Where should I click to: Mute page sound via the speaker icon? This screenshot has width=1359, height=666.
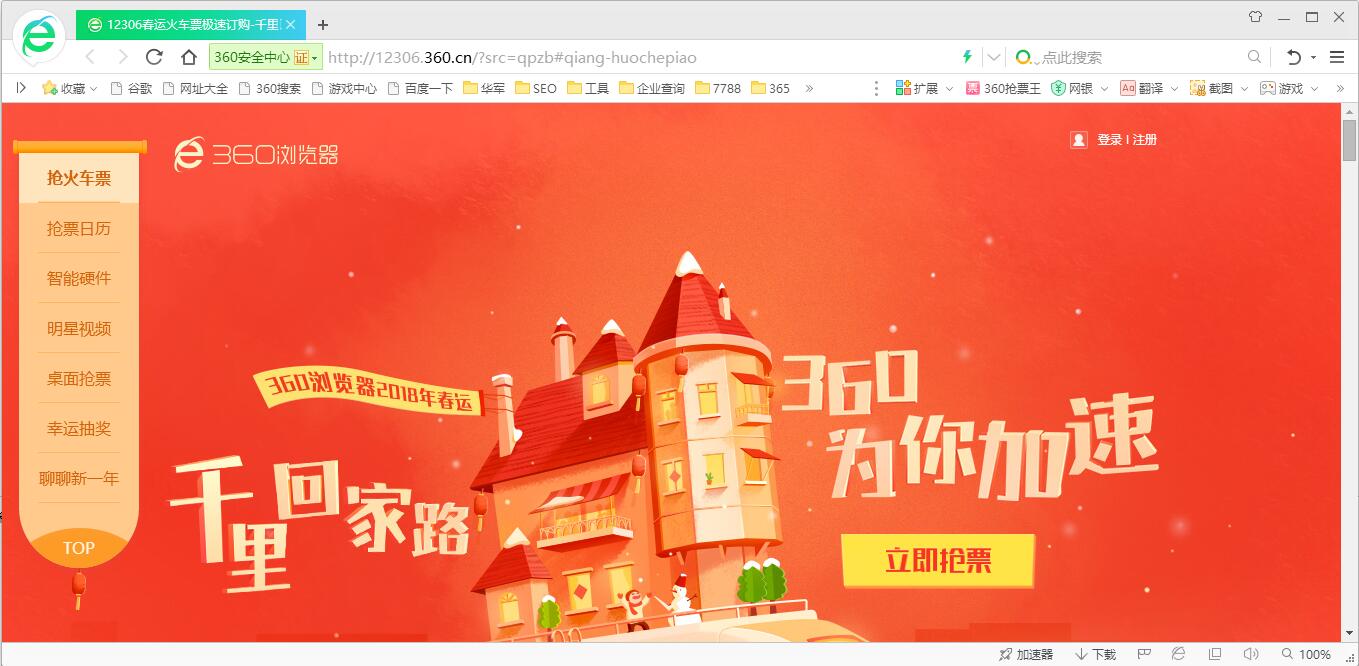pyautogui.click(x=1251, y=653)
